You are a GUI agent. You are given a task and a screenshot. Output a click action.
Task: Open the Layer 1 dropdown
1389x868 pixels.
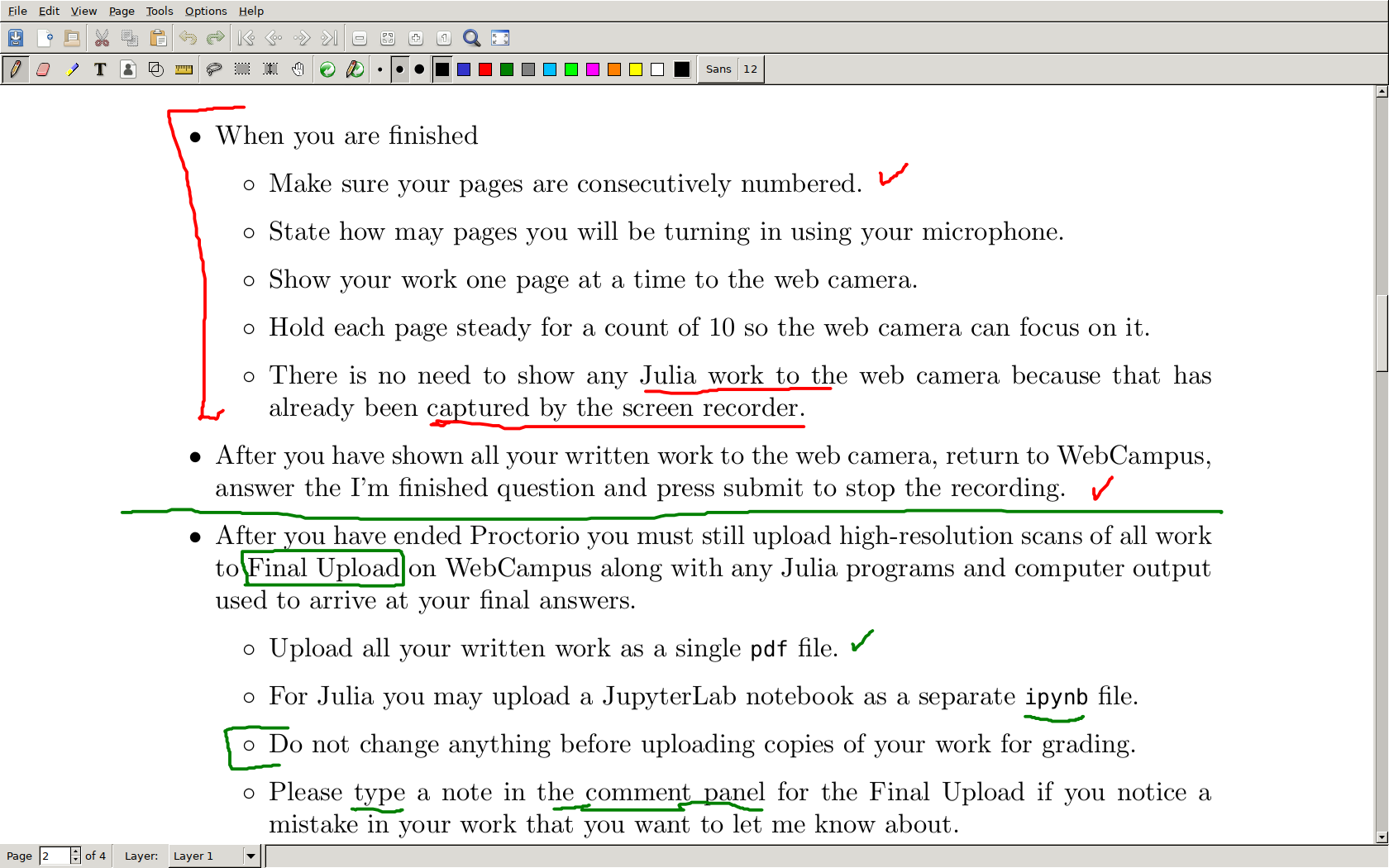251,856
